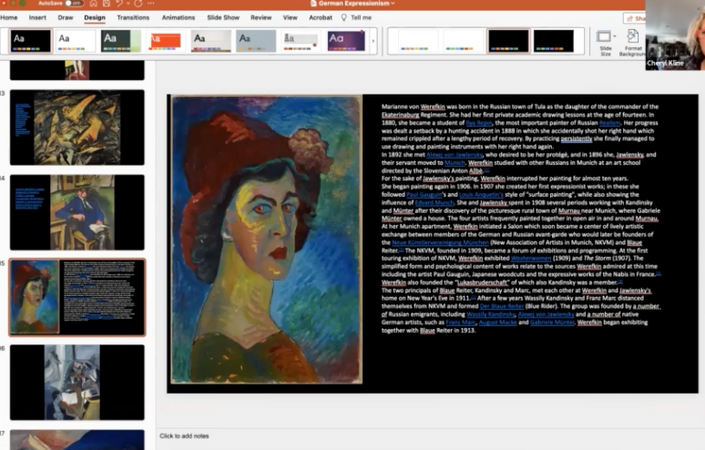Apply the orange-red theme thumbnail

coord(165,41)
